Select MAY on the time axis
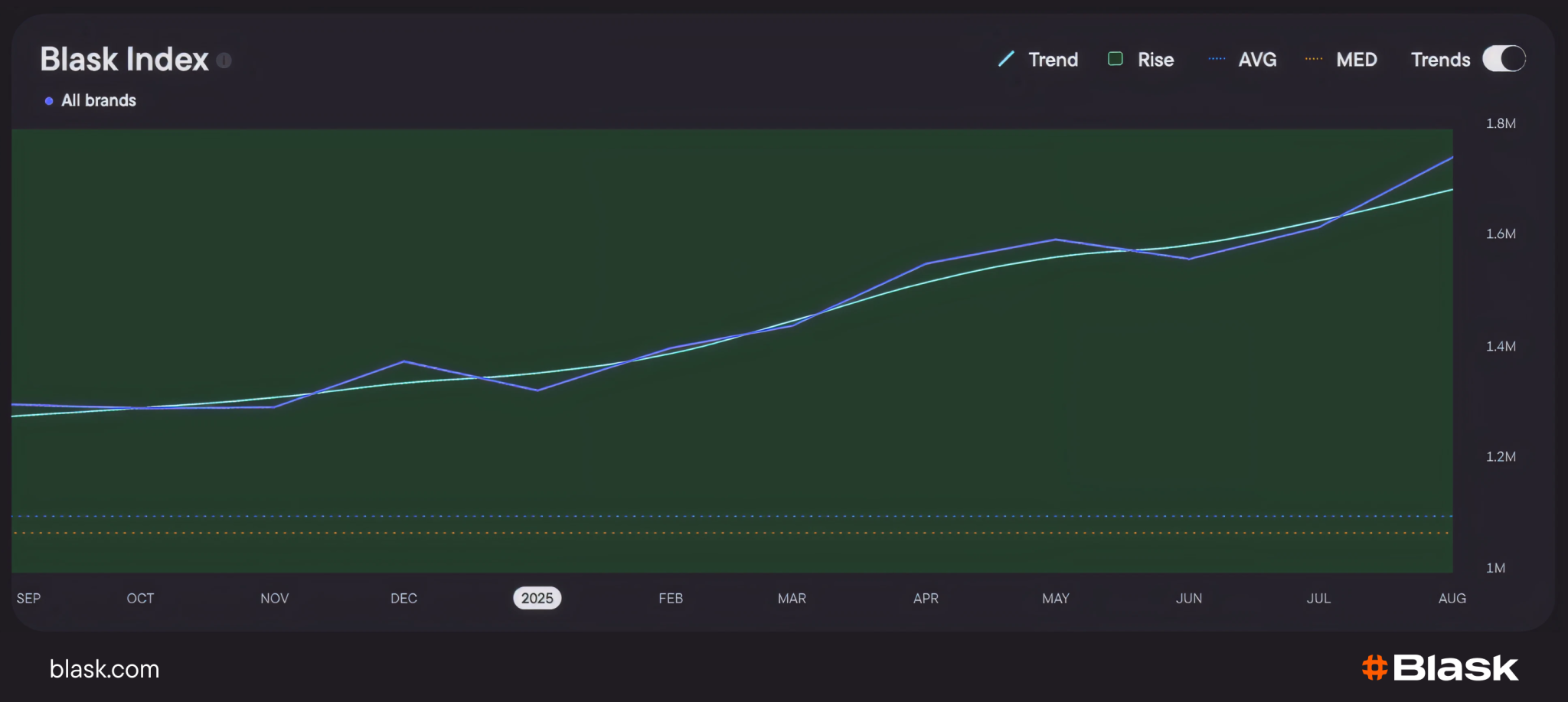This screenshot has height=702, width=1568. click(1055, 598)
